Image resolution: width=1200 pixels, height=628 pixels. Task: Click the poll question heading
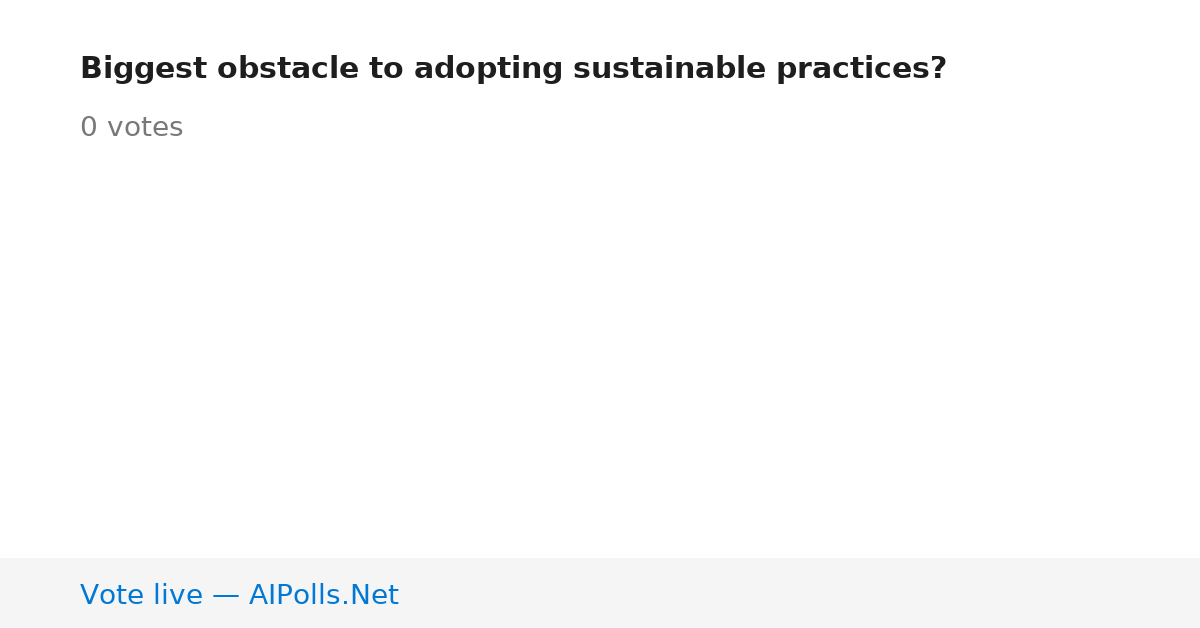pos(513,69)
